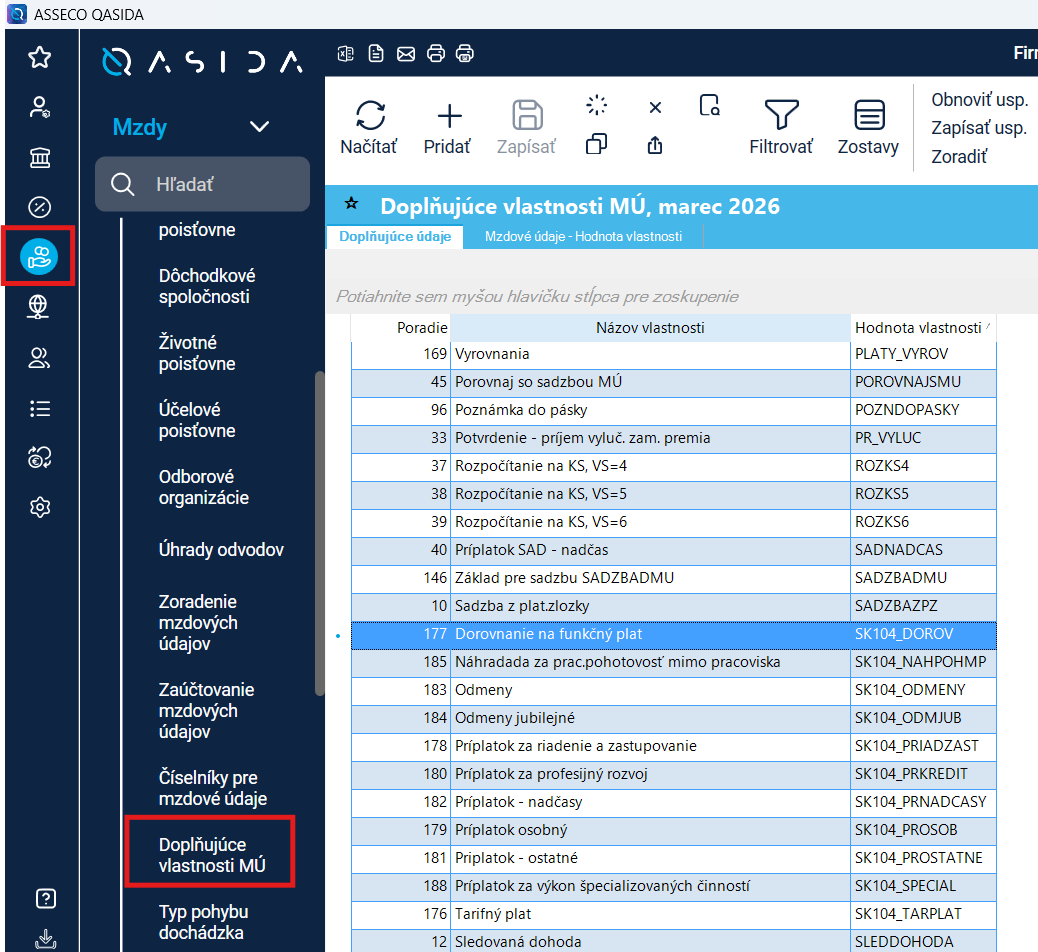Open the favorites star in left sidebar
The height and width of the screenshot is (952, 1038).
pos(40,58)
